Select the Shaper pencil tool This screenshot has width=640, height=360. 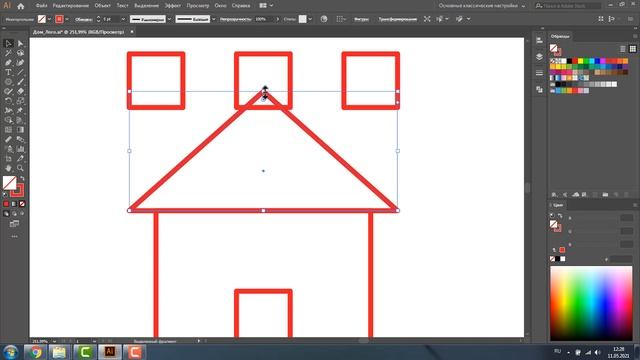[8, 91]
